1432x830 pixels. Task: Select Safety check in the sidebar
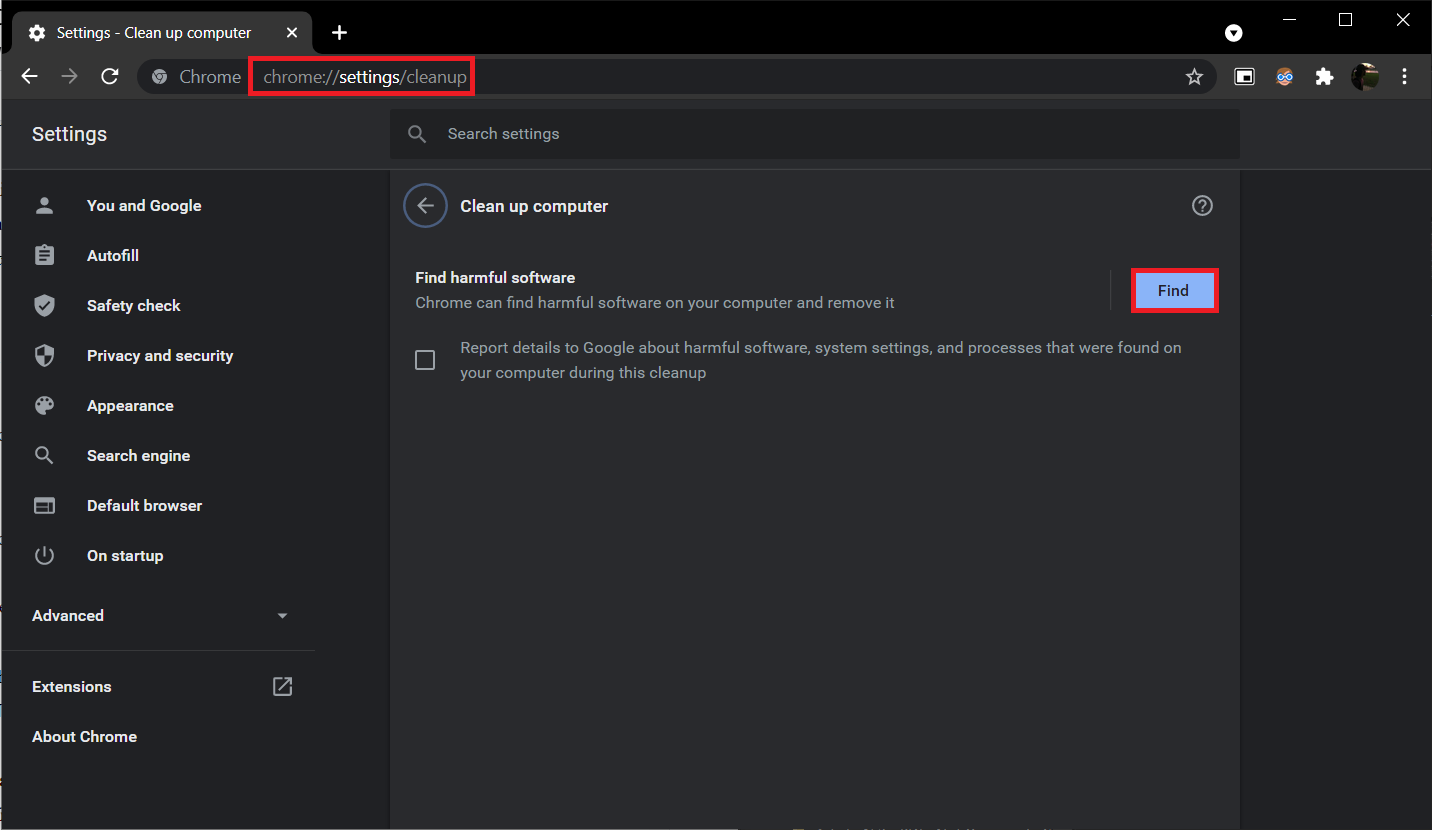click(133, 306)
